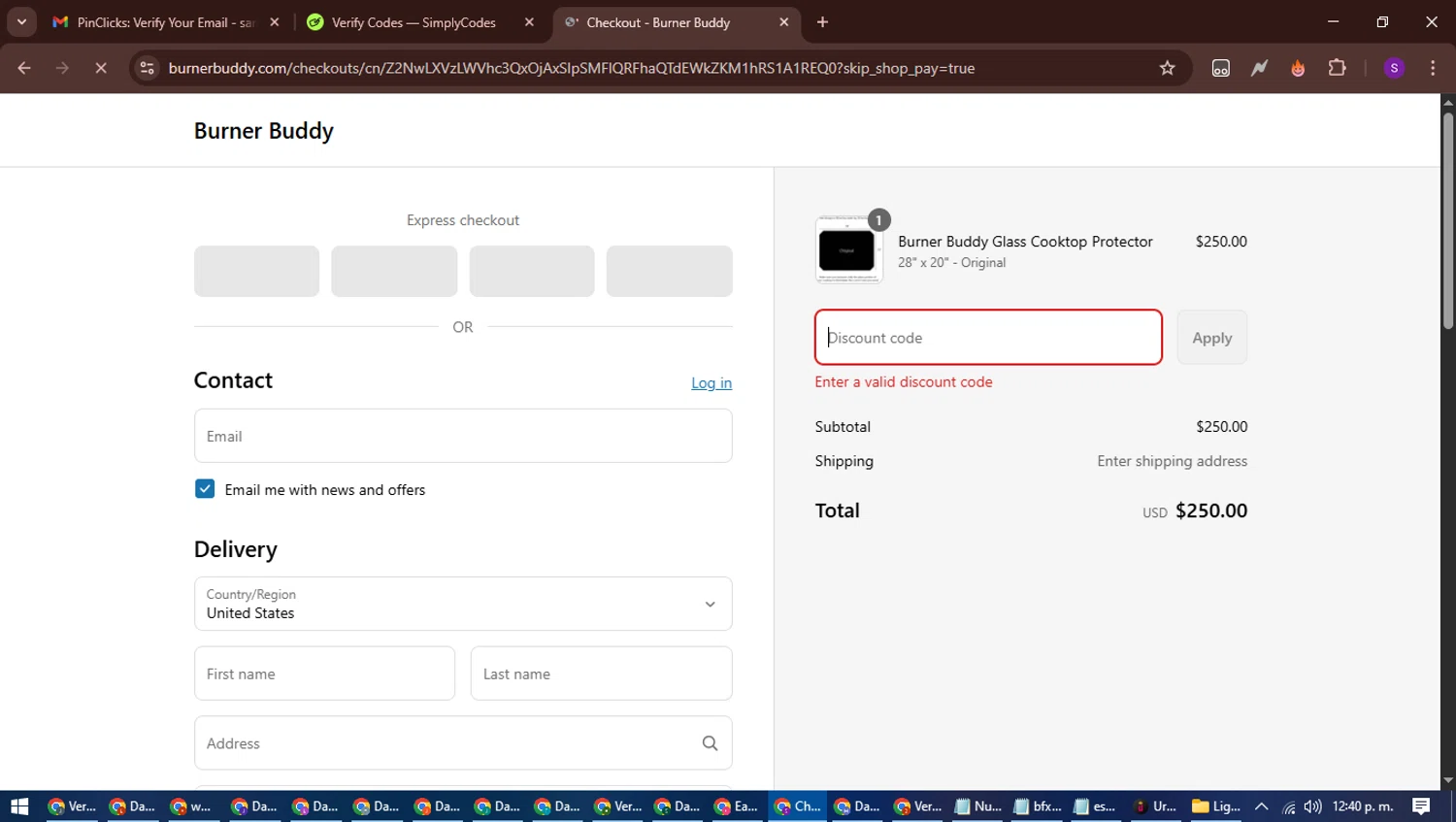The height and width of the screenshot is (822, 1456).
Task: Go back to the previous page
Action: (24, 68)
